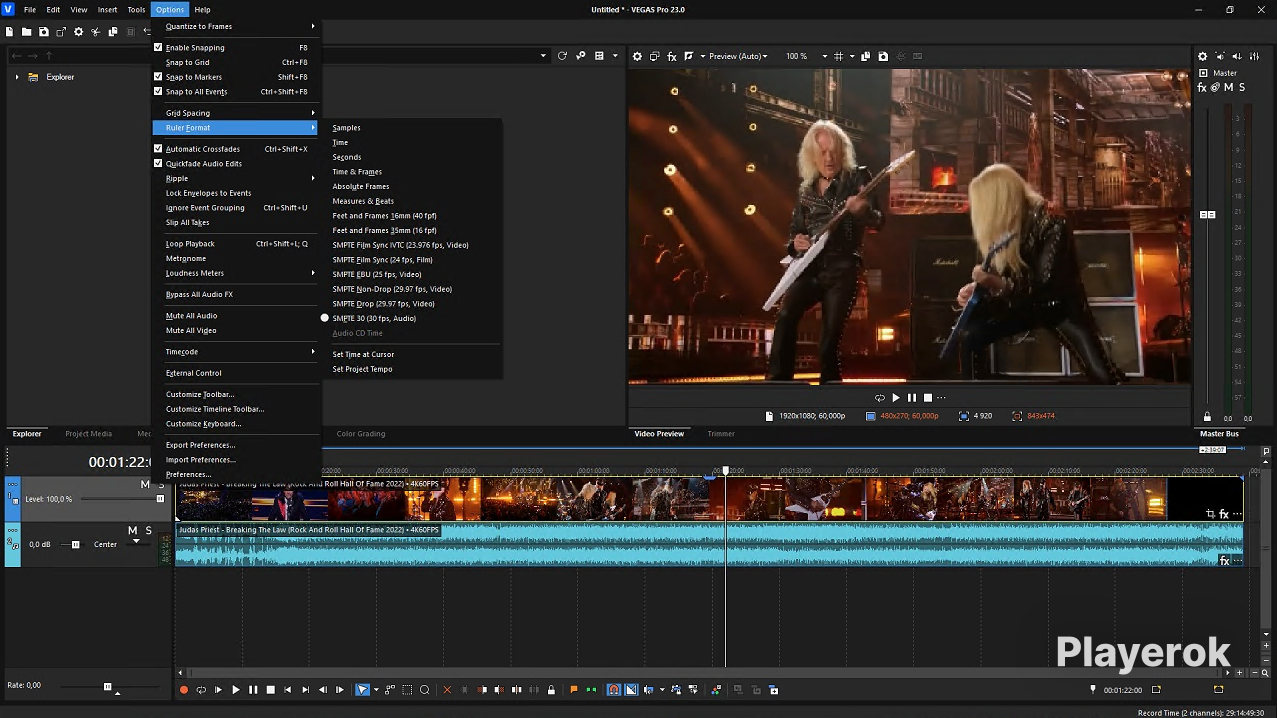Toggle Split Screen View in preview
Viewport: 1277px width, 718px height.
tap(689, 57)
